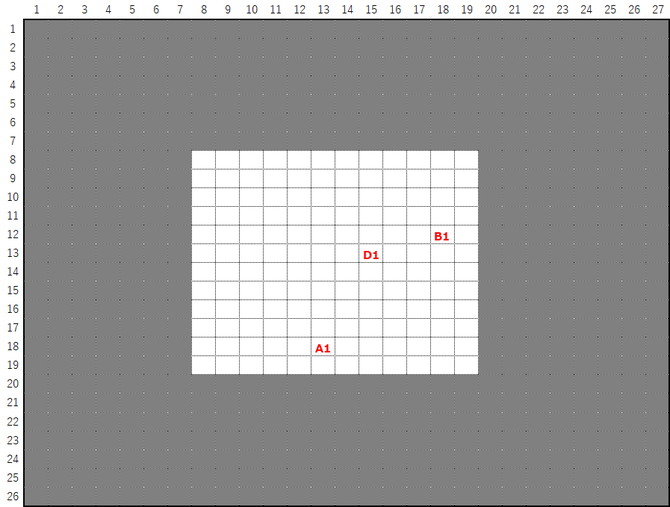Viewport: 670px width, 507px height.
Task: Select the cell labeled B1
Action: pos(443,234)
